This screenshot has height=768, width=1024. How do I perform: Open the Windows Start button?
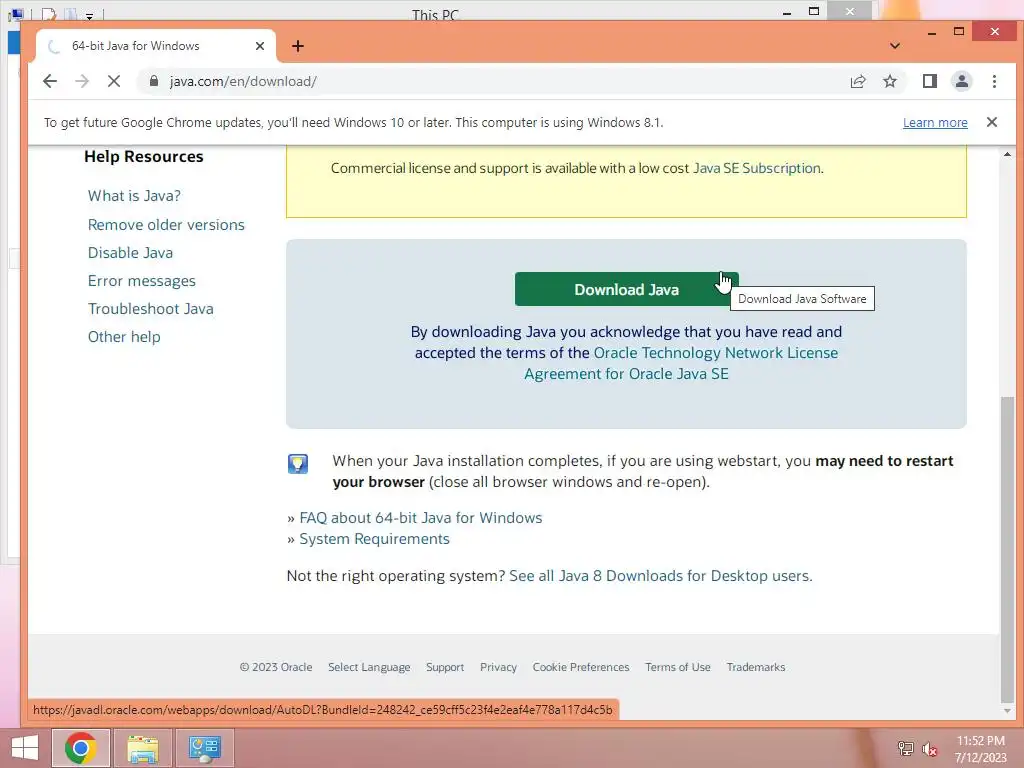25,748
